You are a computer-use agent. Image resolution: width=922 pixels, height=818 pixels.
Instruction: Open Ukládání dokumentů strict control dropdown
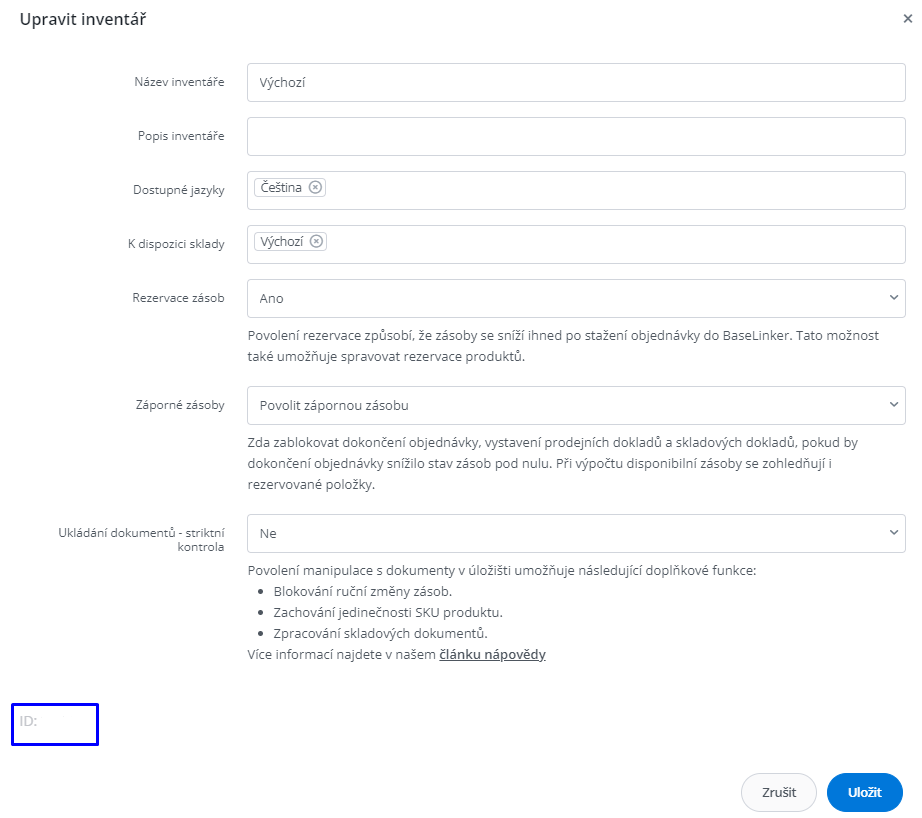(575, 533)
